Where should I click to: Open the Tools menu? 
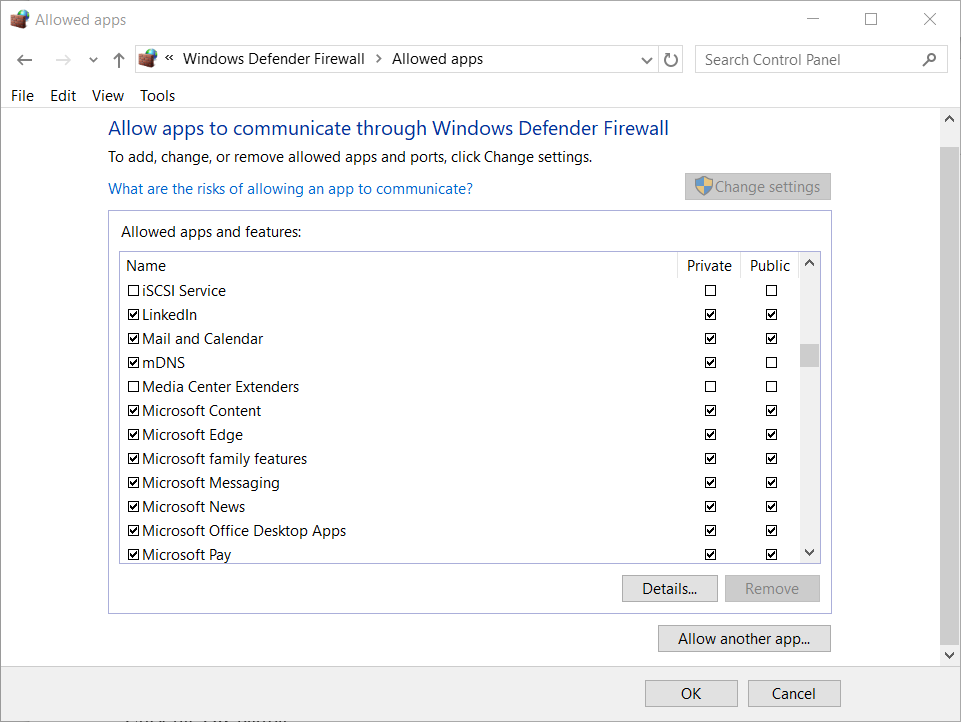point(158,96)
